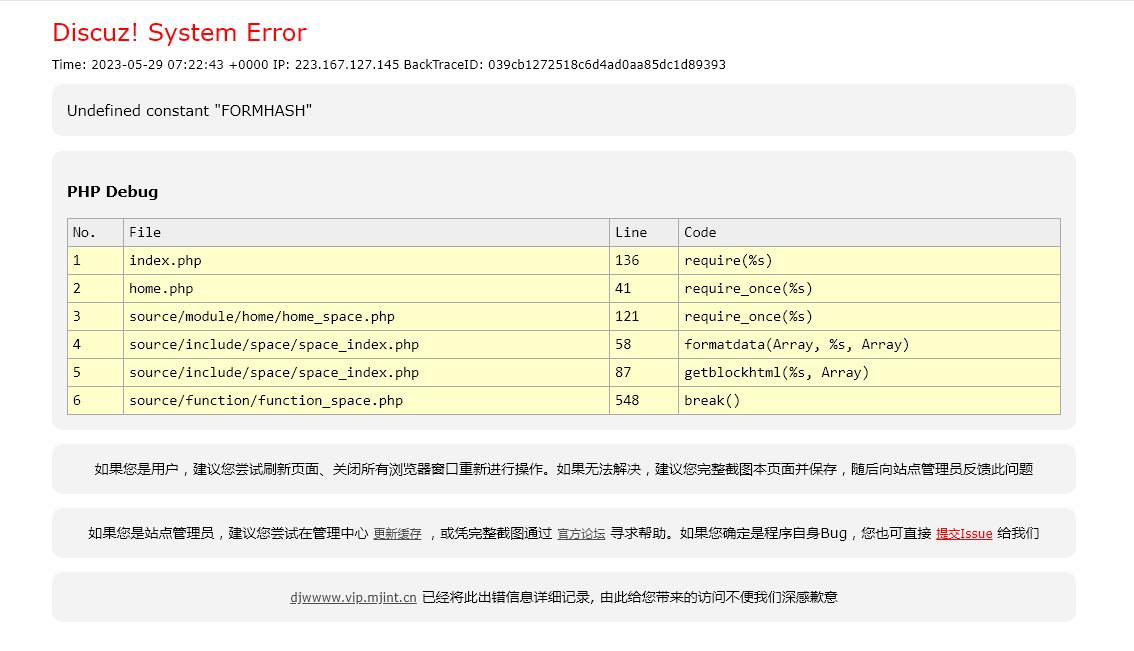
Task: Click the source/module/home/home_space.php entry
Action: [261, 317]
